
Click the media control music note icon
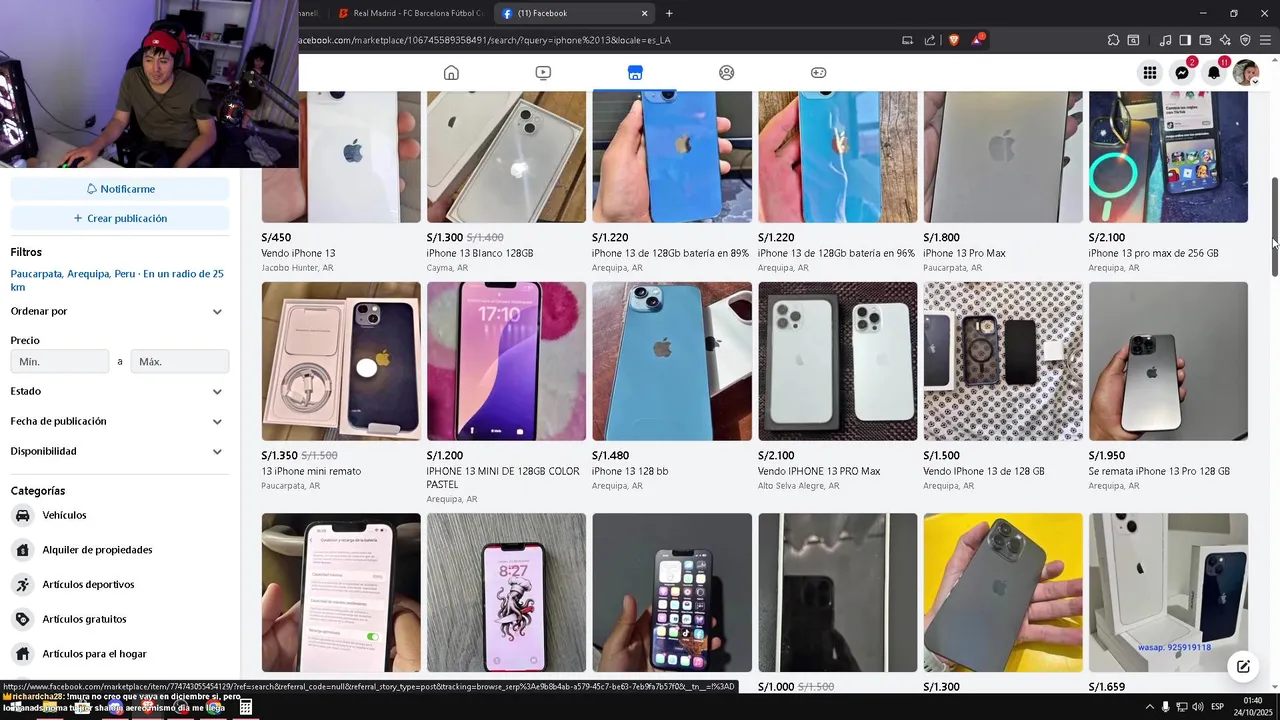[1165, 40]
